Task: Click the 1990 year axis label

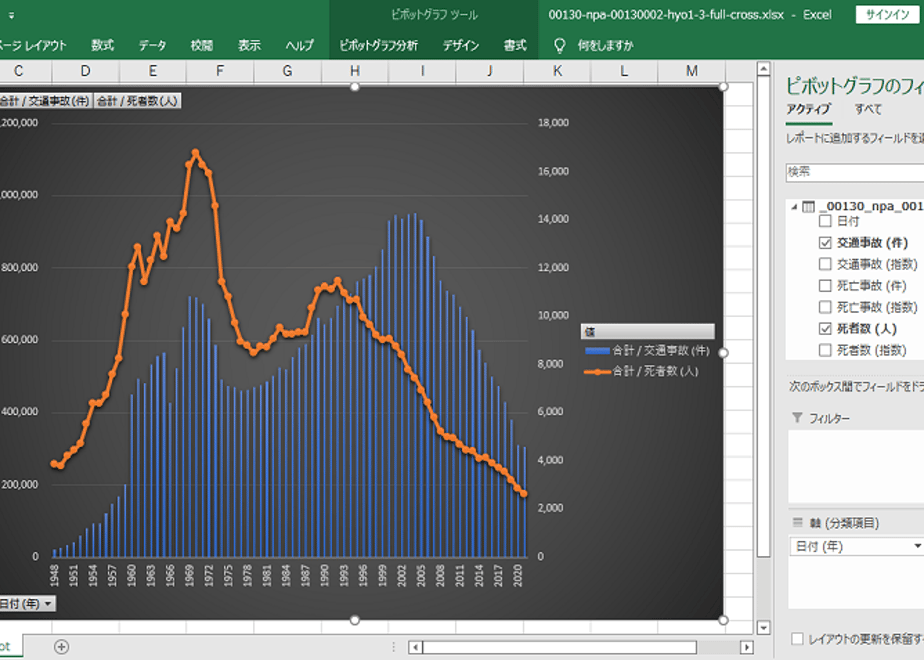Action: tap(325, 575)
